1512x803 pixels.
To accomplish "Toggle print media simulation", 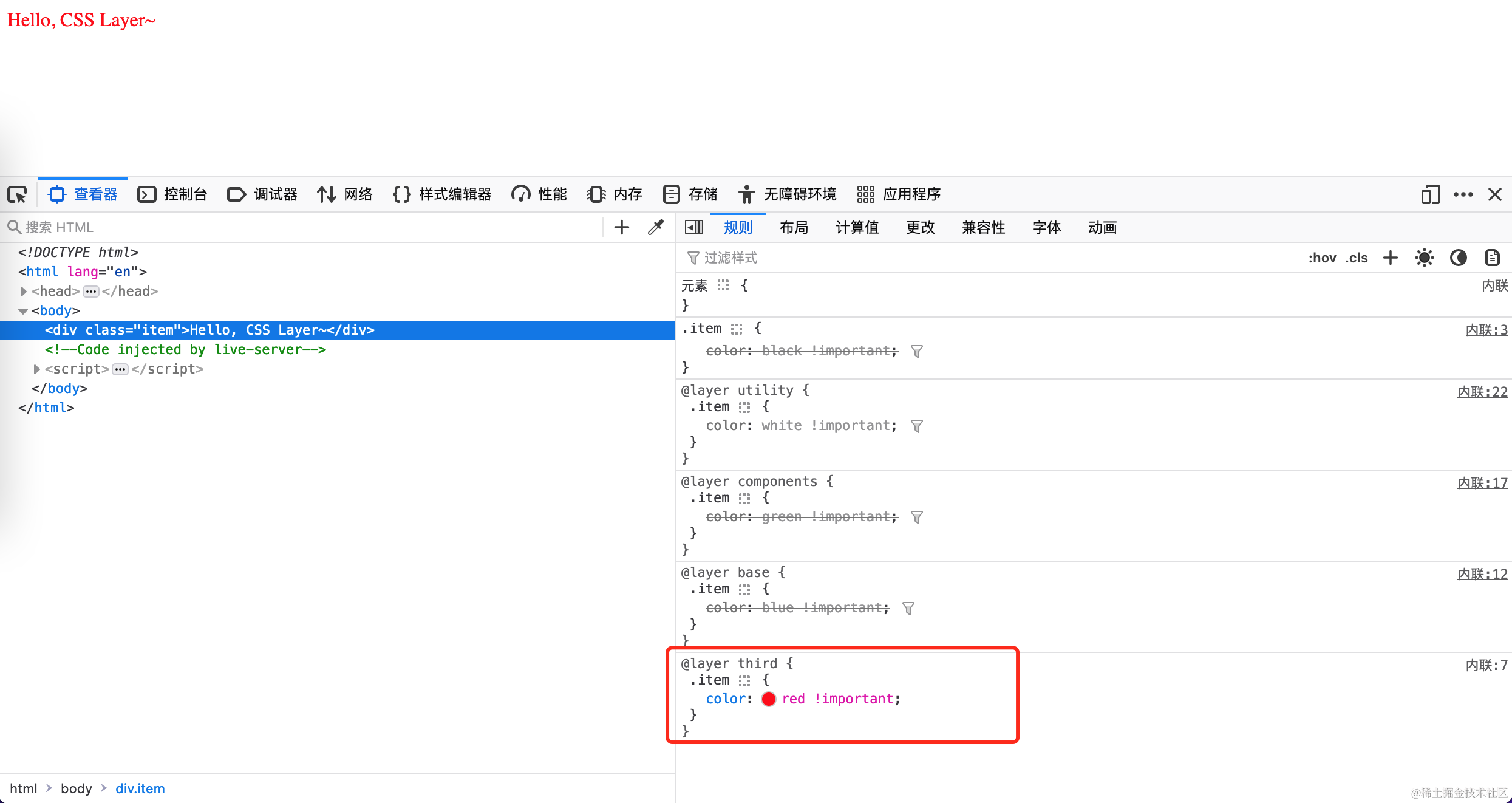I will point(1493,258).
